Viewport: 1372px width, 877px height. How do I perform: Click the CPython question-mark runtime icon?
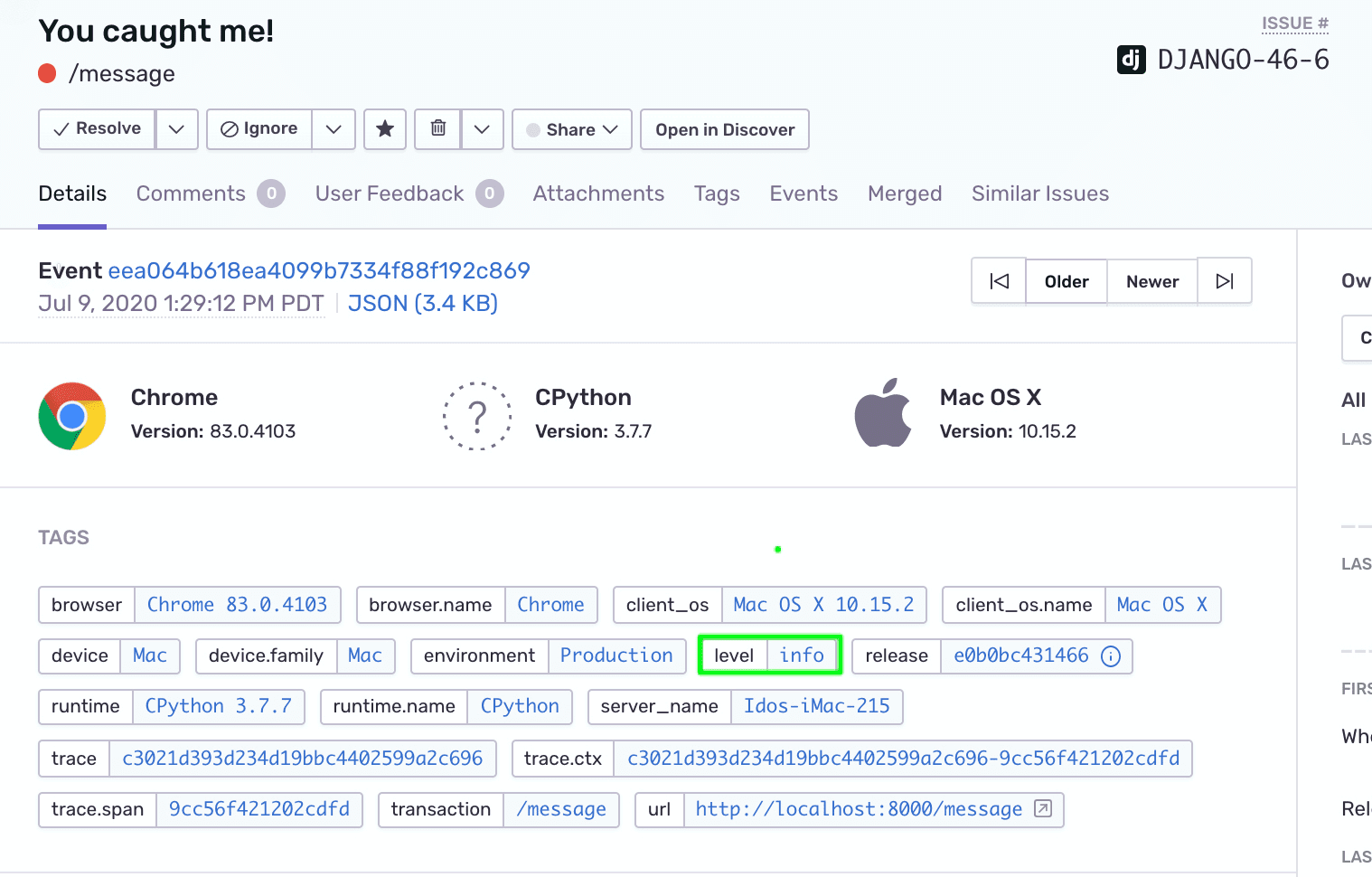point(477,416)
